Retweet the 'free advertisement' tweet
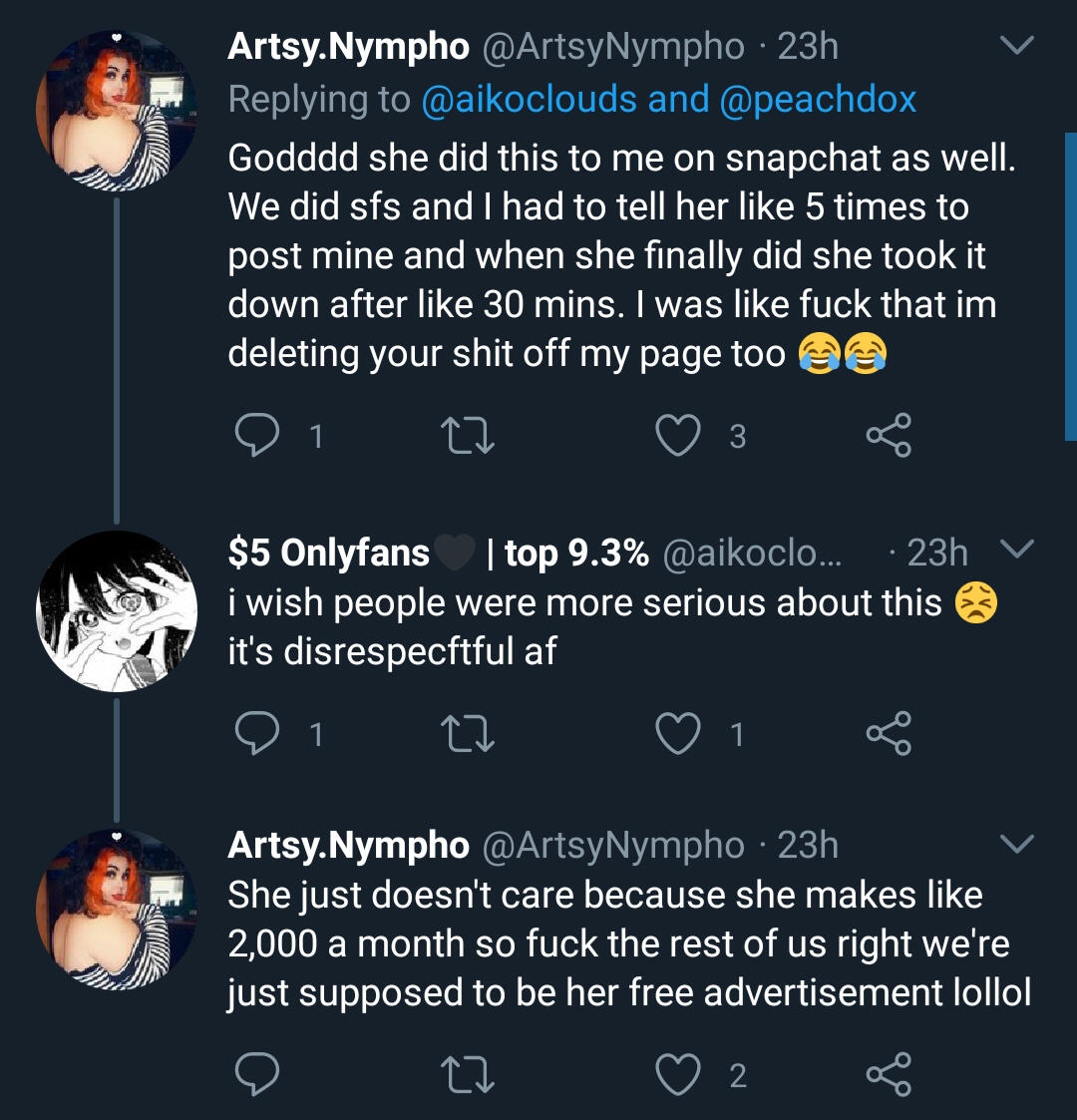1077x1120 pixels. tap(468, 1074)
